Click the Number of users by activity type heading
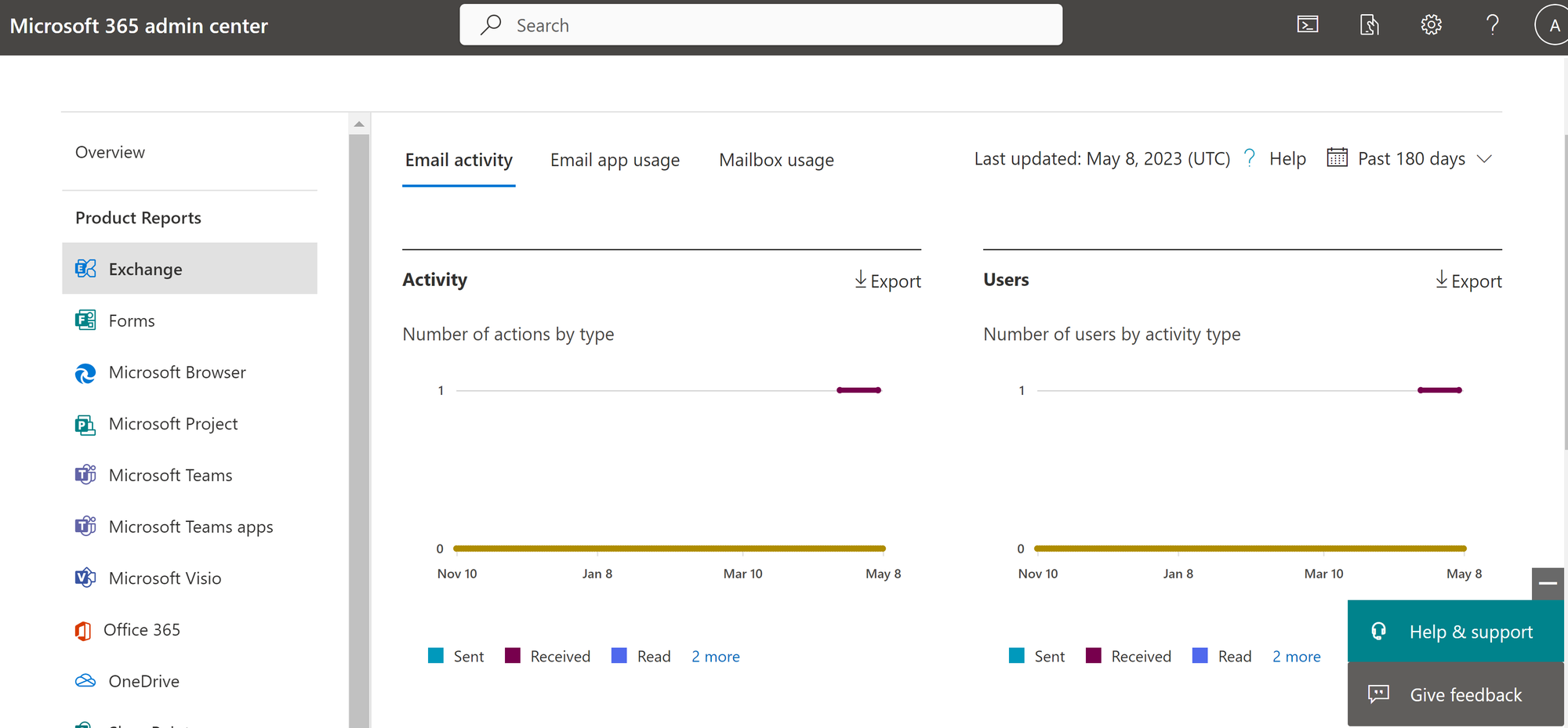Viewport: 1568px width, 728px height. pyautogui.click(x=1112, y=335)
